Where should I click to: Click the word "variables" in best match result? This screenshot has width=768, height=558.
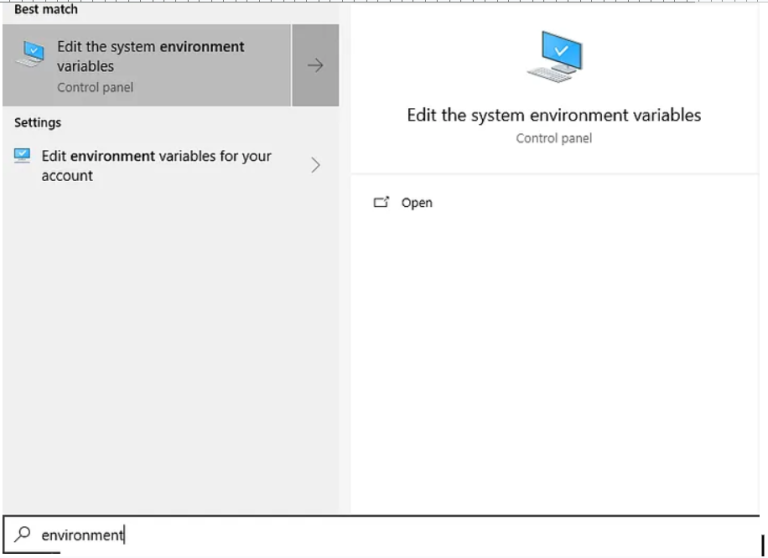point(85,66)
